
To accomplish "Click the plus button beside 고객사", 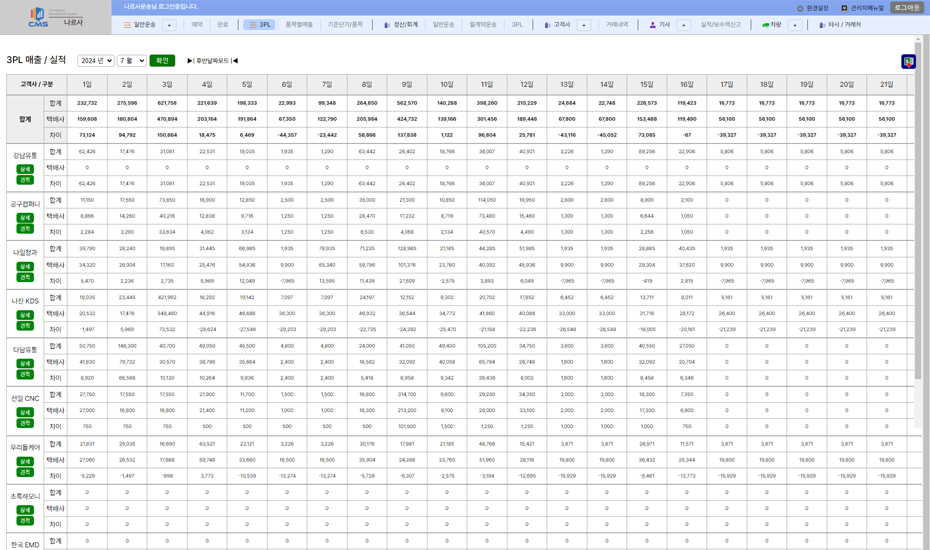I will 584,25.
